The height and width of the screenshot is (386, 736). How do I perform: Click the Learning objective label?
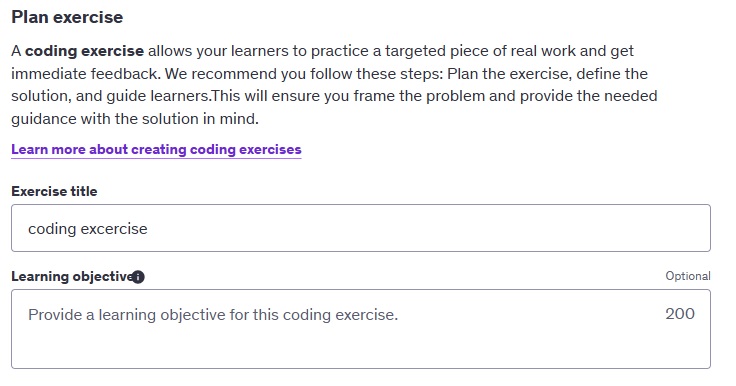(x=72, y=277)
